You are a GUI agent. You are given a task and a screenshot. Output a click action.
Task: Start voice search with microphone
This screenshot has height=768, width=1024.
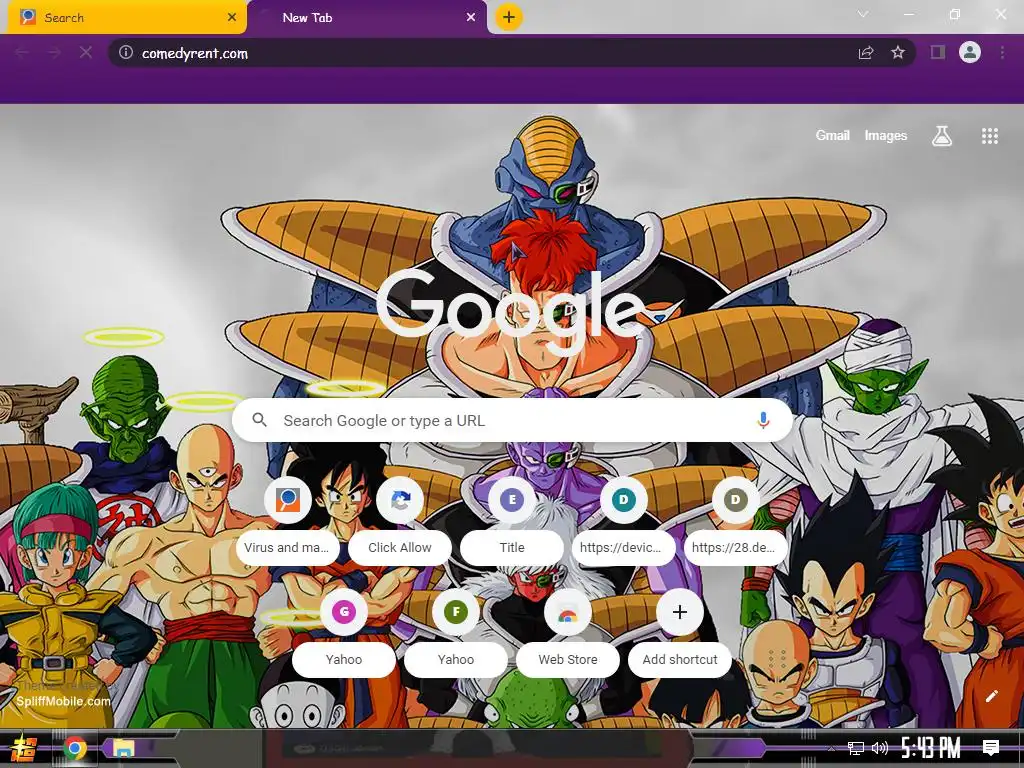(763, 420)
